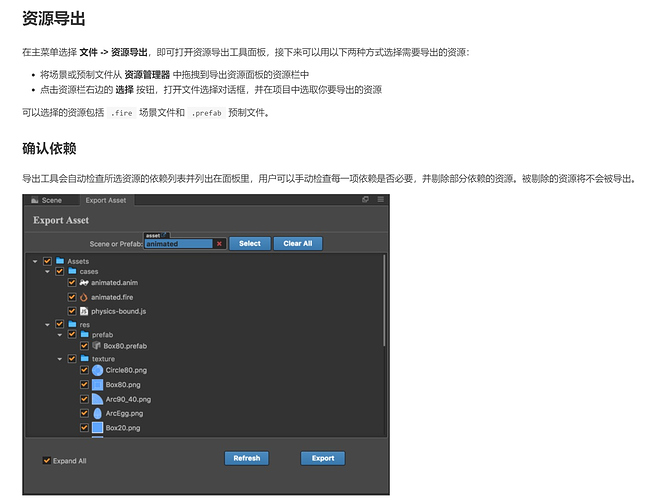Click the Assets folder icon
This screenshot has height=500, width=655.
[x=60, y=261]
